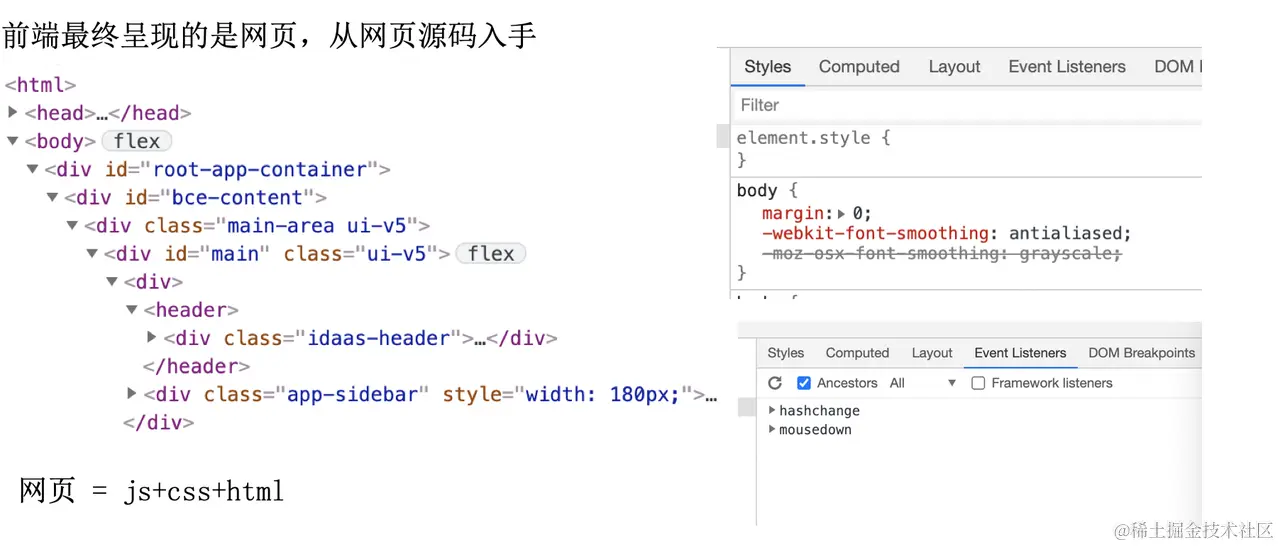Collapse the root-app-container div
The image size is (1280, 547).
coord(33,169)
